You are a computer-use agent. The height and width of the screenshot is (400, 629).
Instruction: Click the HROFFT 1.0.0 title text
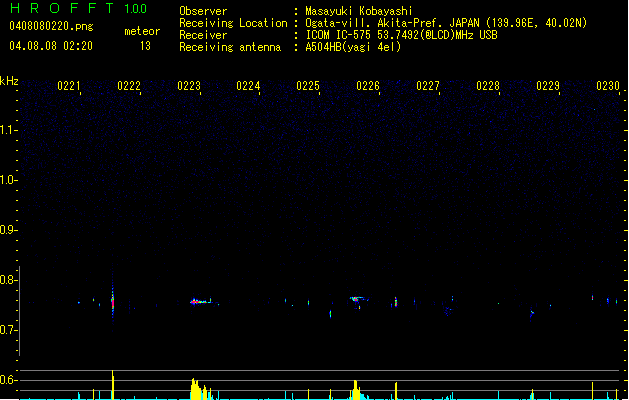click(79, 8)
